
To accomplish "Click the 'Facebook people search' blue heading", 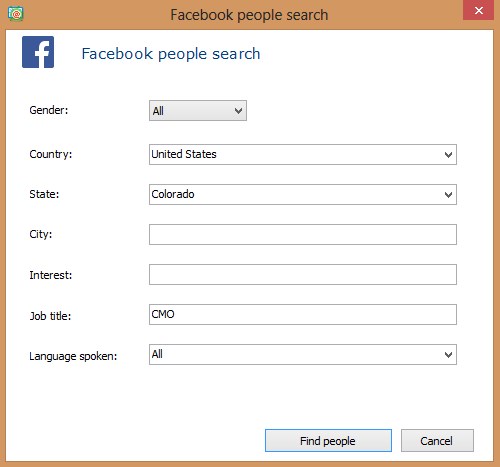I will [171, 54].
